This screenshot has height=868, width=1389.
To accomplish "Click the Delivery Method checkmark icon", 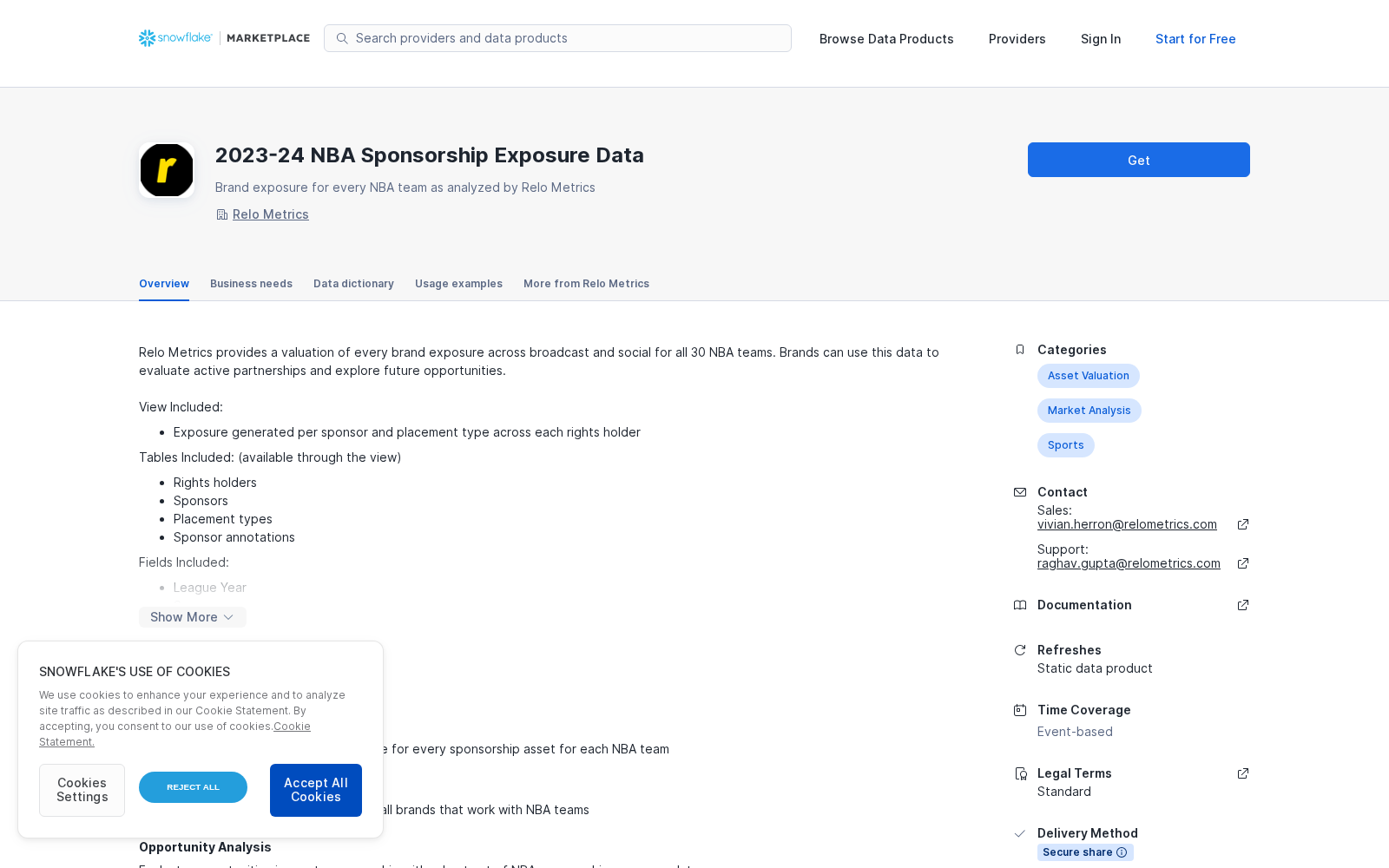I will coord(1020,833).
